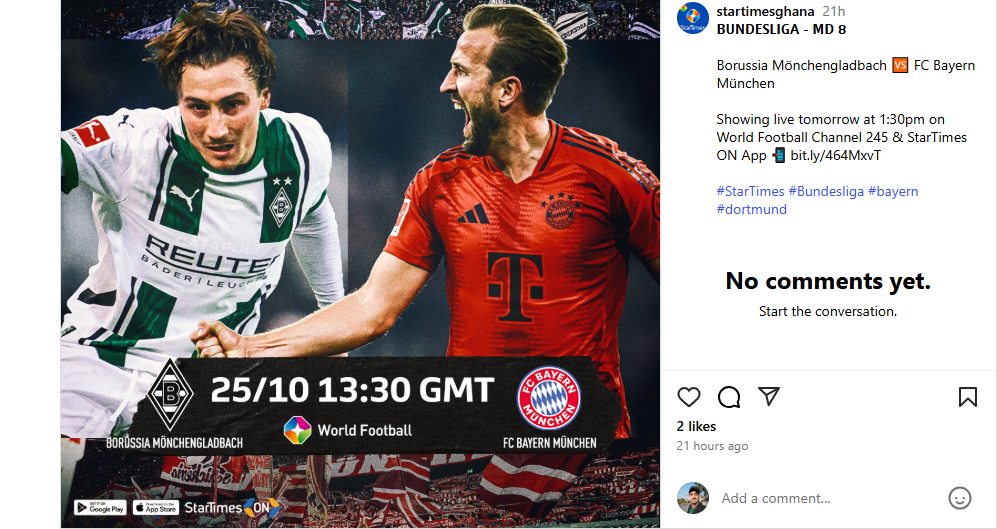The height and width of the screenshot is (529, 997).
Task: Open the #Bundesliga hashtag
Action: 826,191
